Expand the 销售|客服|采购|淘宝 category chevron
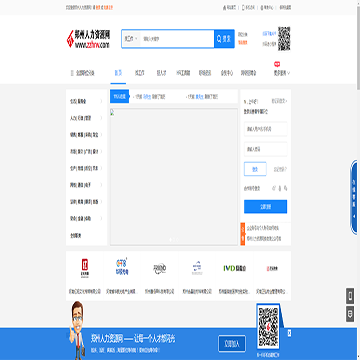The image size is (360, 360). coord(101,135)
